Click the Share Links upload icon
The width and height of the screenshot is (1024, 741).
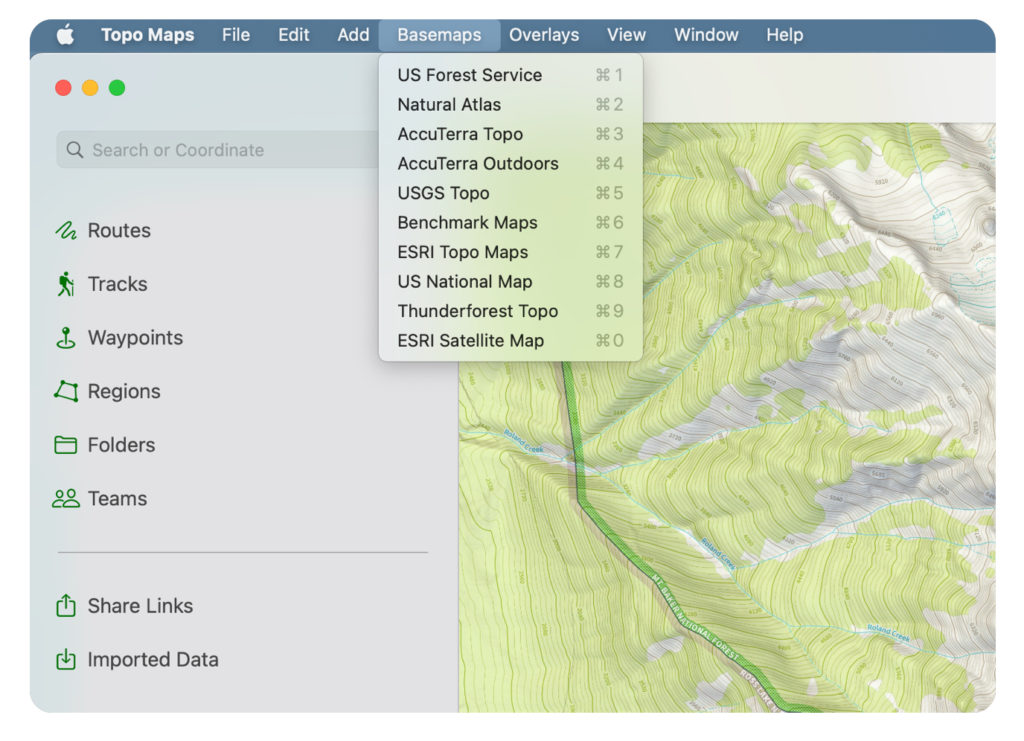click(x=65, y=605)
